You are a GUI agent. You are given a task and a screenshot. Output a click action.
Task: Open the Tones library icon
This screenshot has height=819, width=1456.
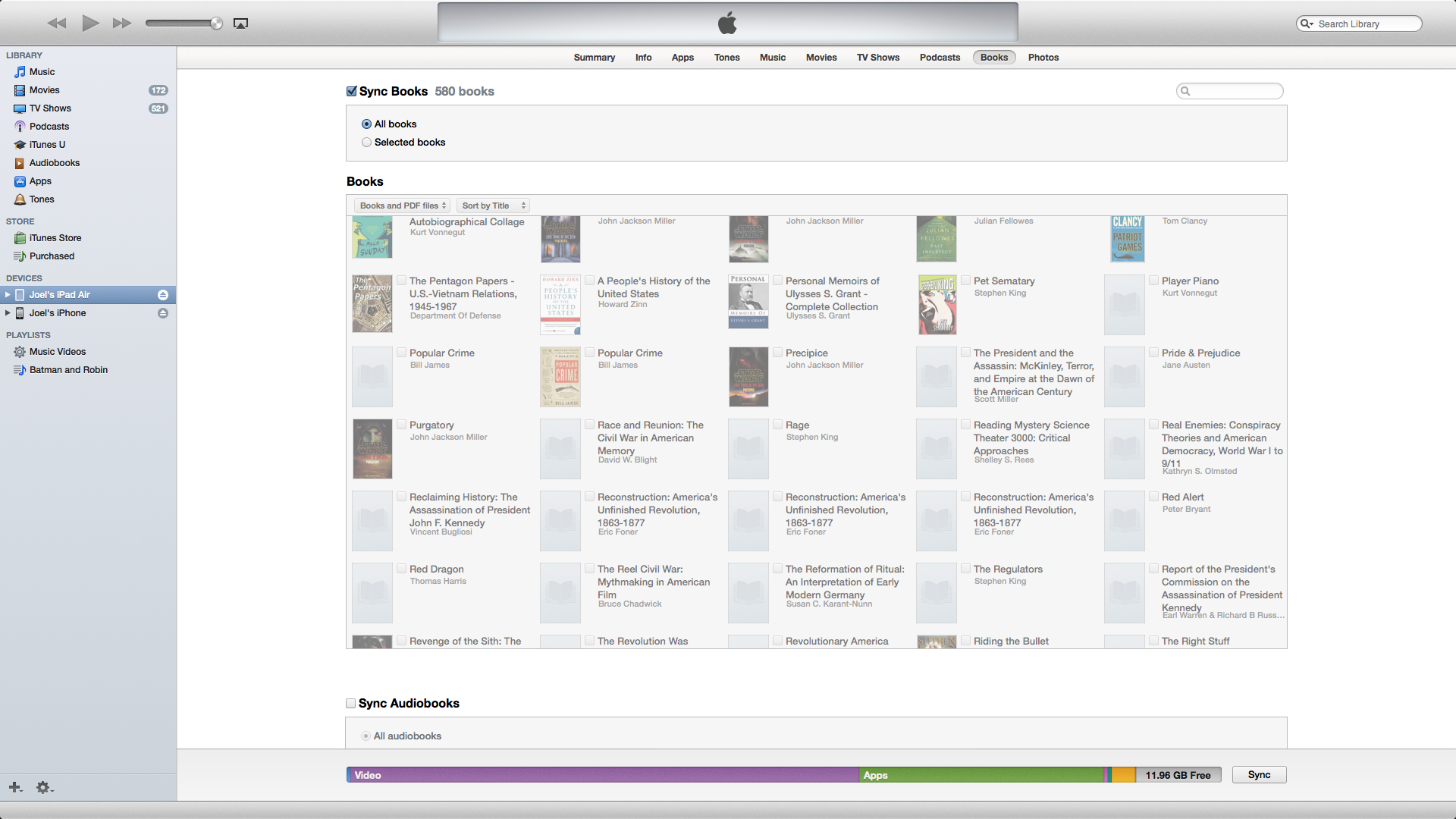(x=20, y=199)
